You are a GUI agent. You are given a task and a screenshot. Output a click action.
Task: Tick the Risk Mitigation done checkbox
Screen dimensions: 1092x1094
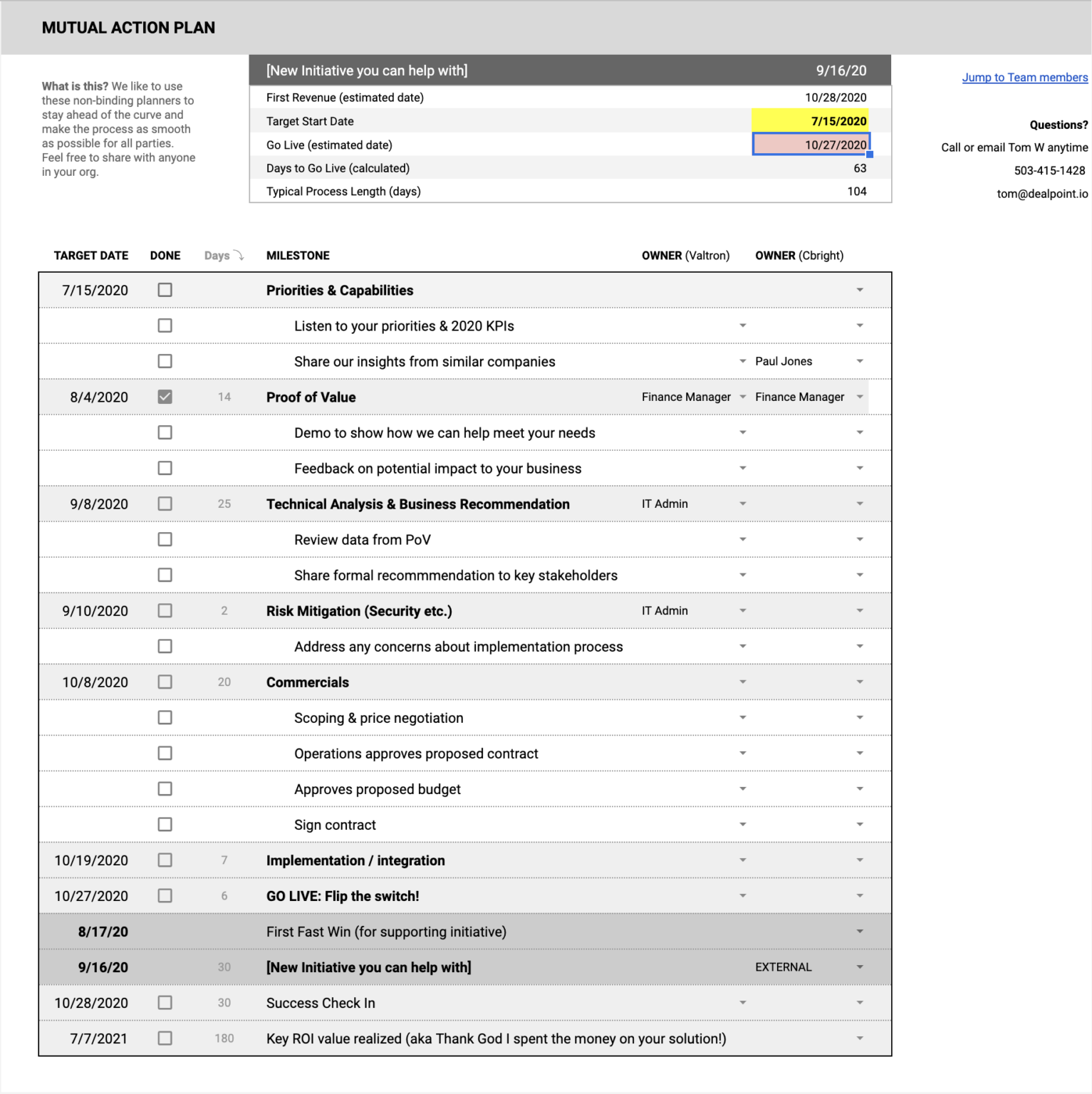(165, 610)
